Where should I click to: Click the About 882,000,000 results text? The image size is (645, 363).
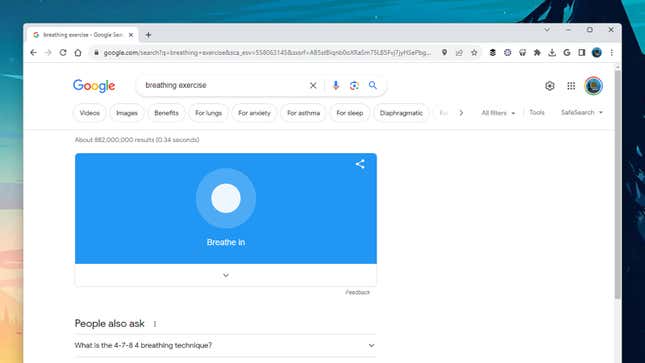(137, 140)
